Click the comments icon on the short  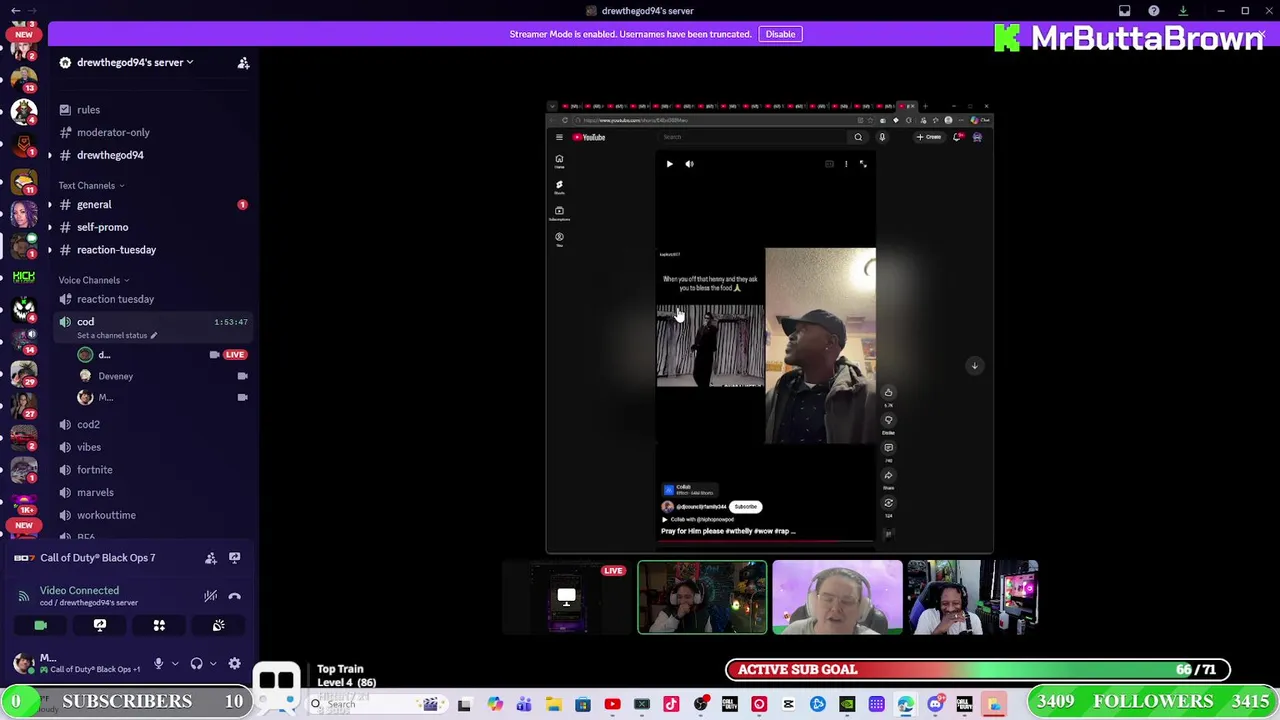888,448
